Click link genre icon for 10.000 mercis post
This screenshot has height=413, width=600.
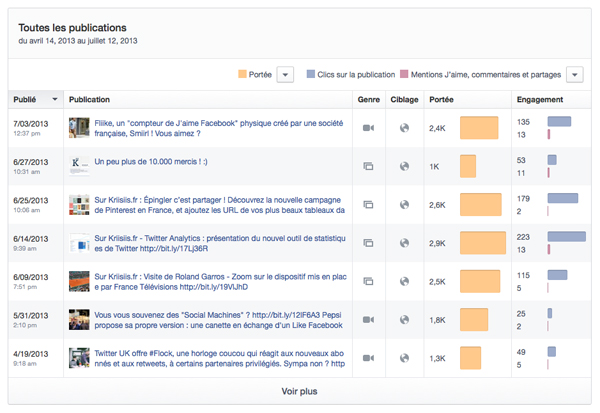368,166
